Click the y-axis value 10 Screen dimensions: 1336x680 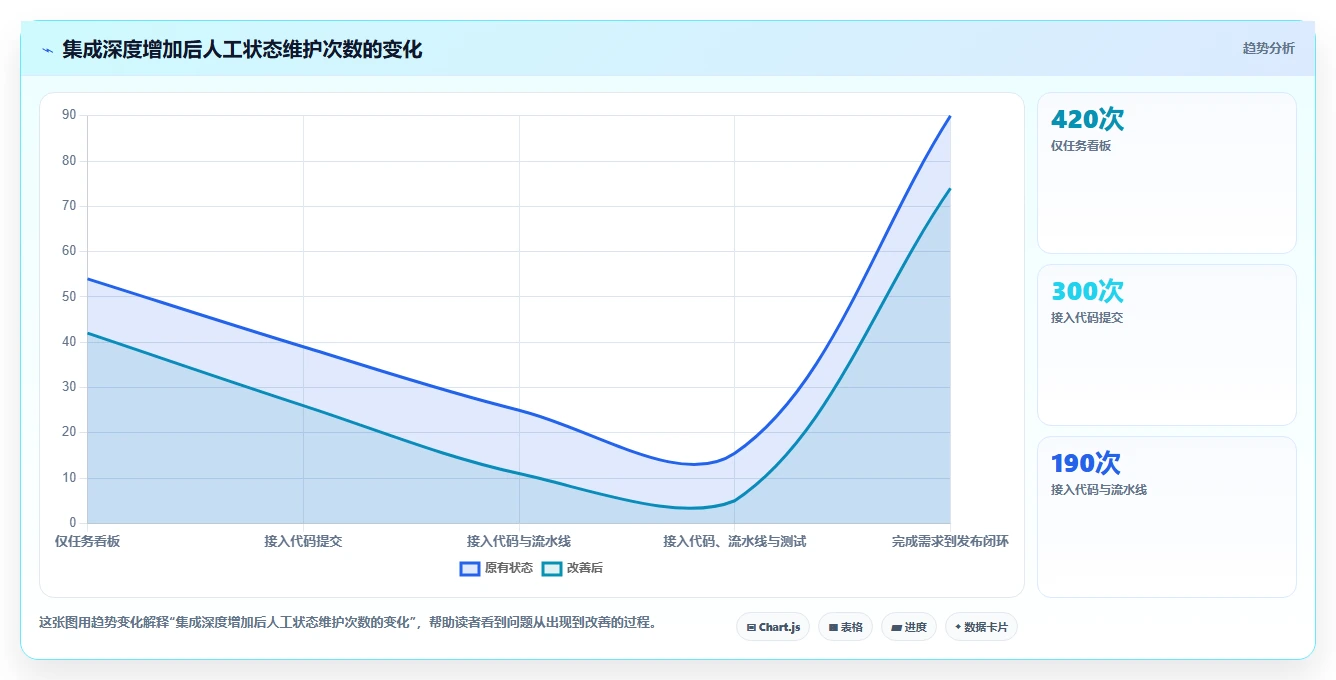point(69,478)
